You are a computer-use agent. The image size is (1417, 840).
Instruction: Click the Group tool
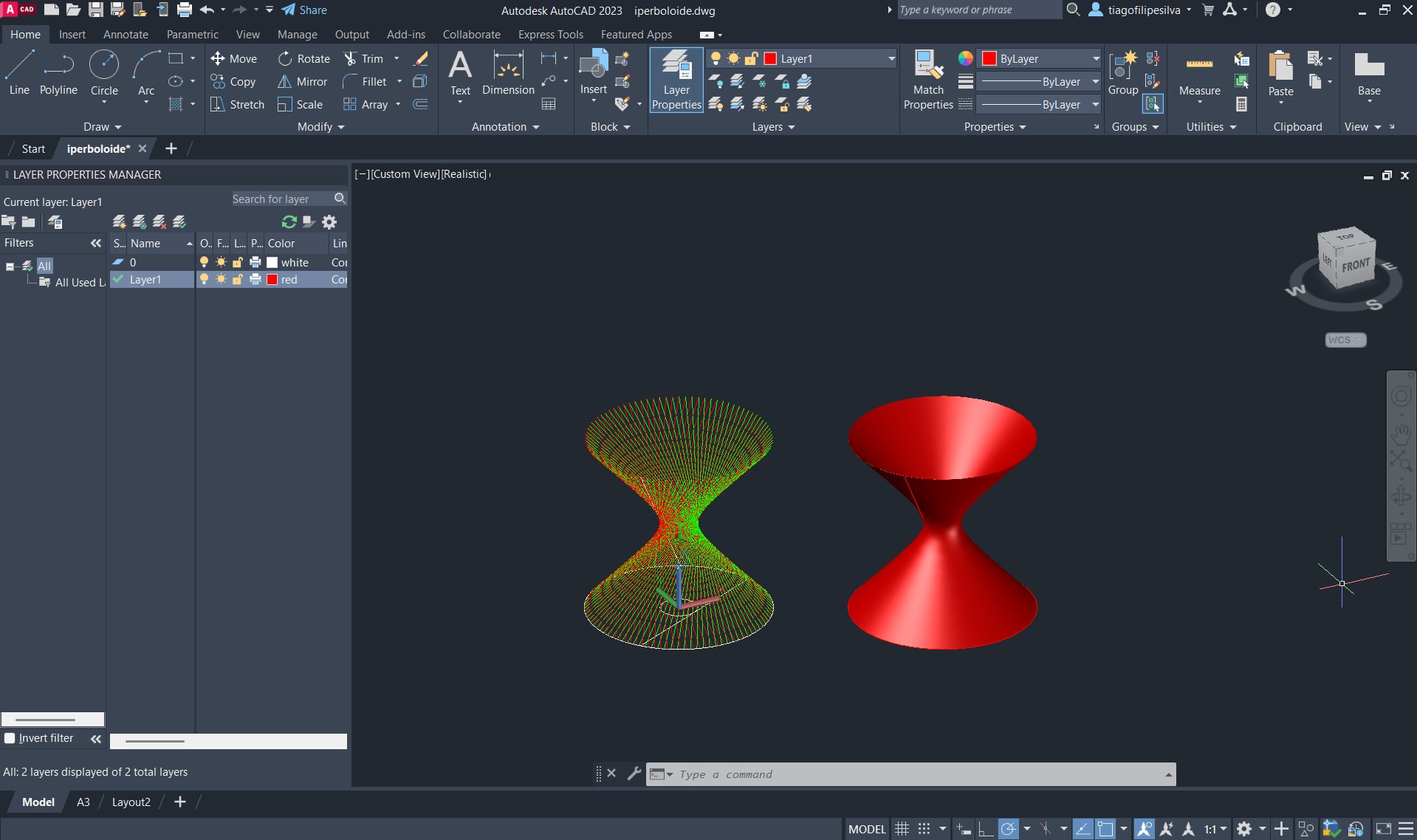click(x=1122, y=73)
